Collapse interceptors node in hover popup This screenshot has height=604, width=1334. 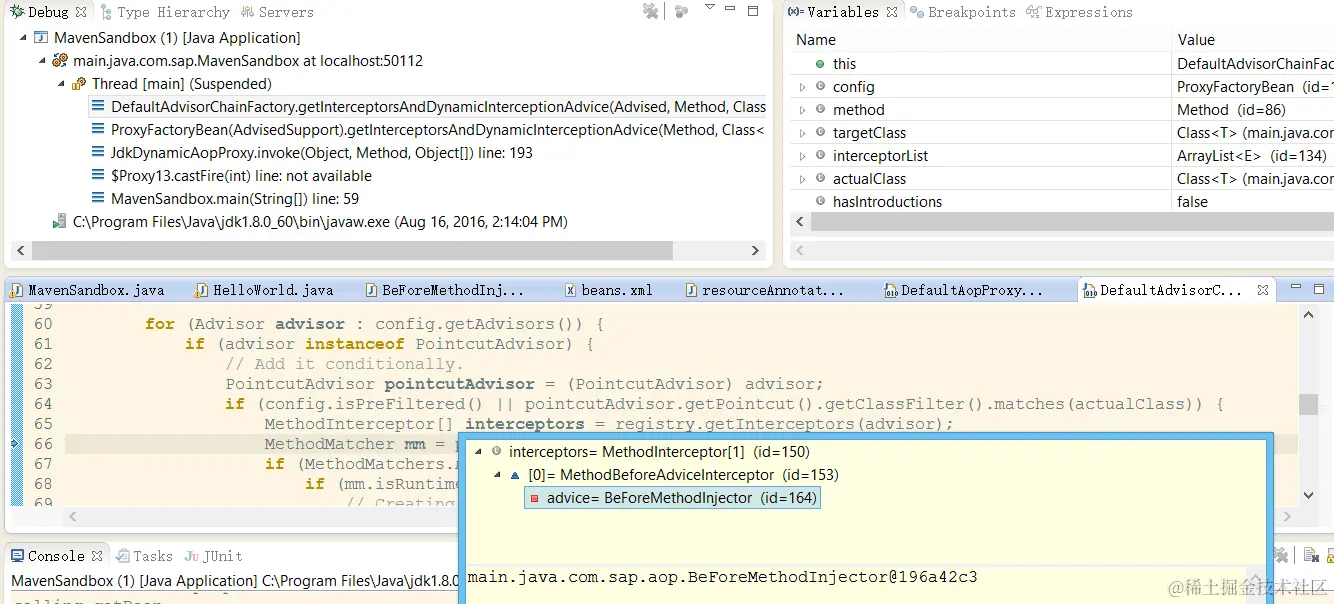[x=479, y=452]
